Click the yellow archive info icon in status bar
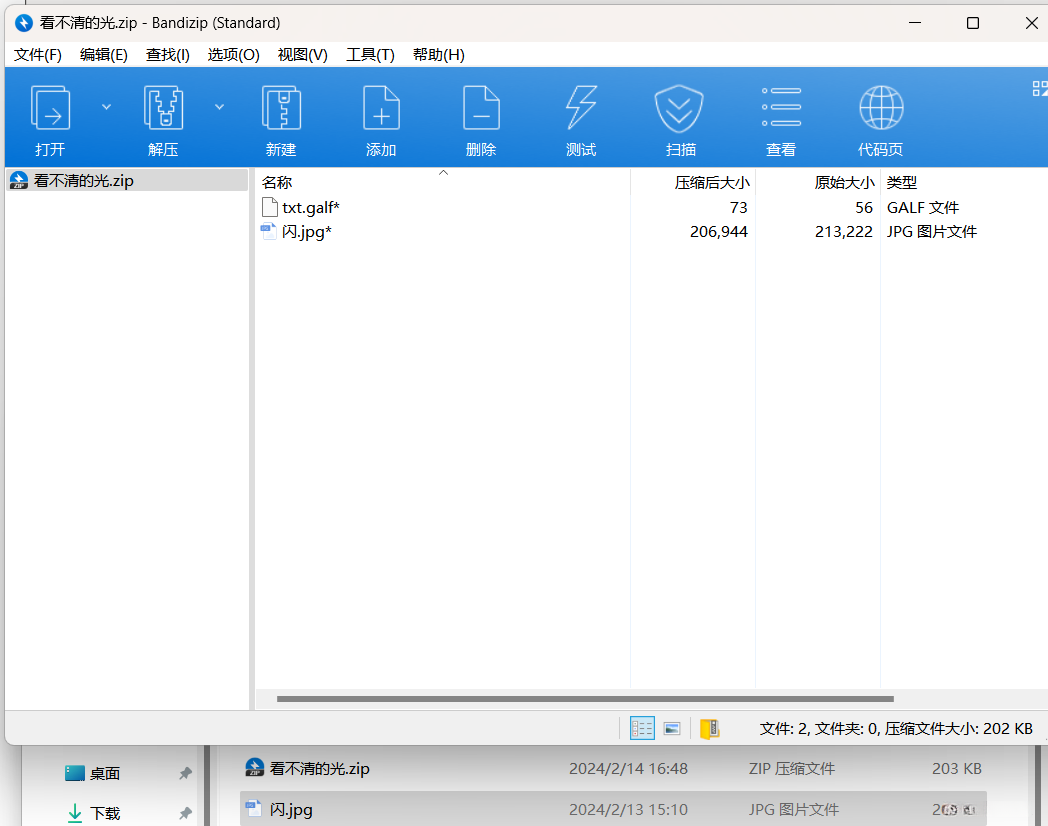Image resolution: width=1048 pixels, height=826 pixels. click(x=709, y=728)
